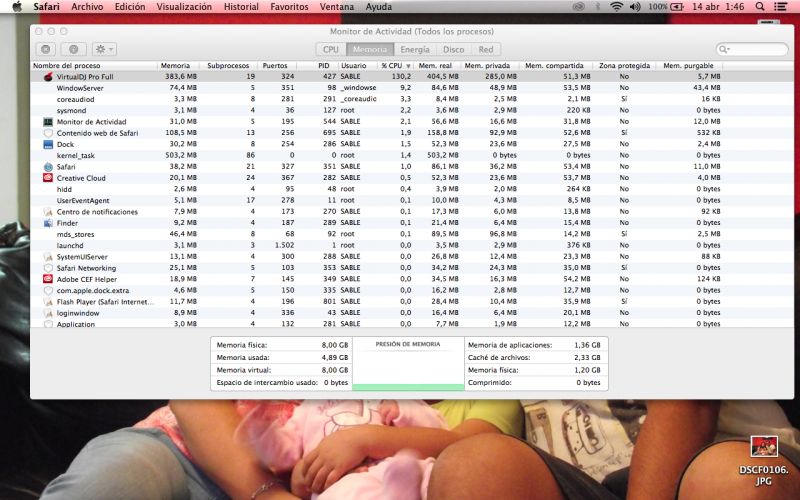The image size is (800, 500).
Task: Open the gear actions dropdown menu
Action: click(104, 49)
